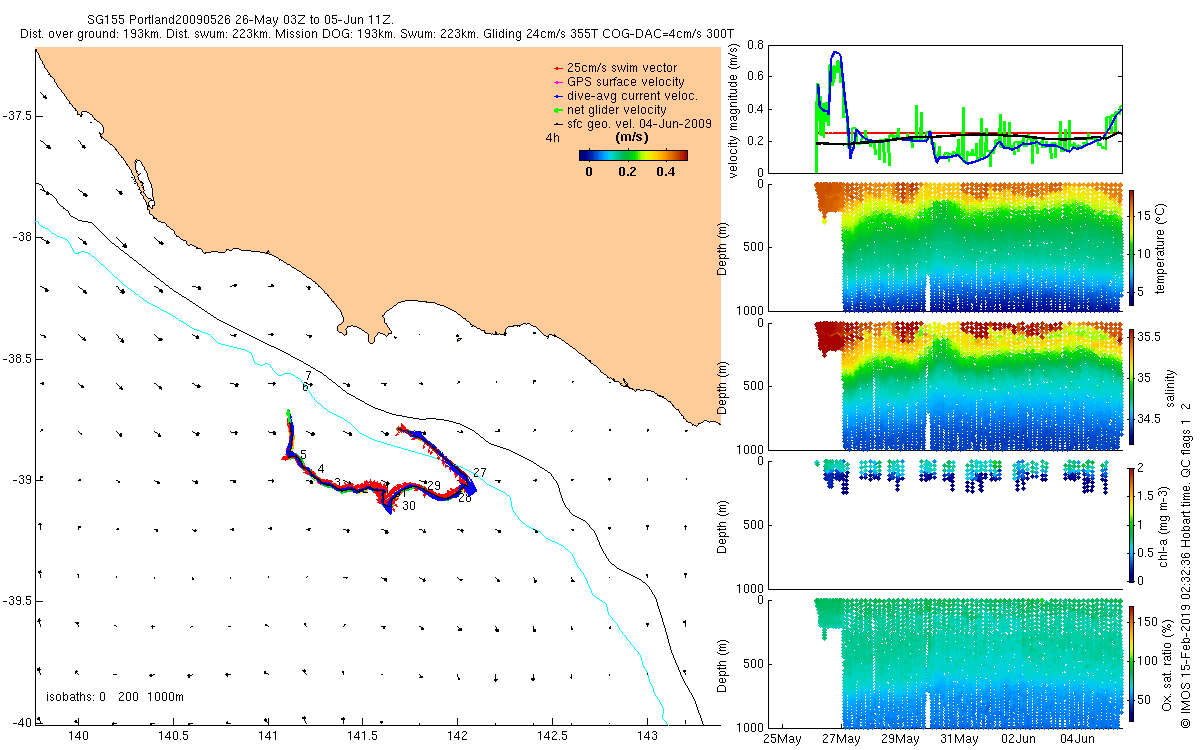Select the 27May date tick label
This screenshot has height=750, width=1200.
840,738
